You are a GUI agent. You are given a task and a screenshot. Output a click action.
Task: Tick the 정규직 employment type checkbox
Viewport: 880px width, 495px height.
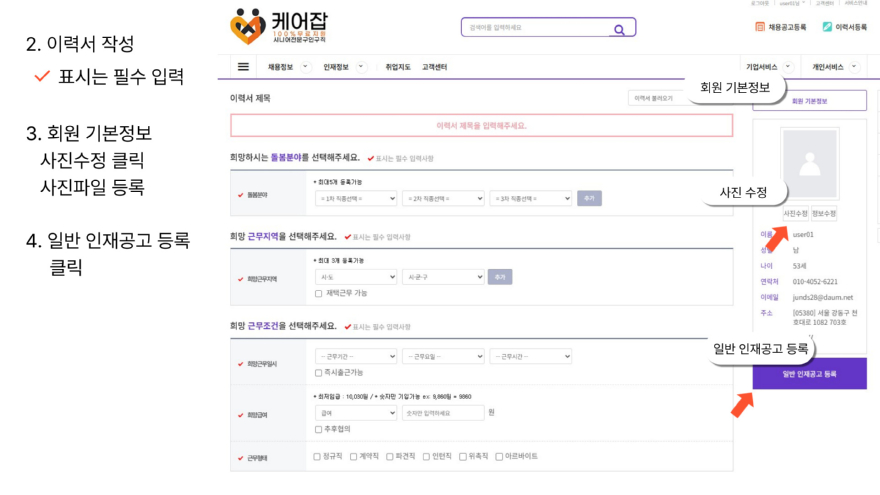pyautogui.click(x=317, y=456)
